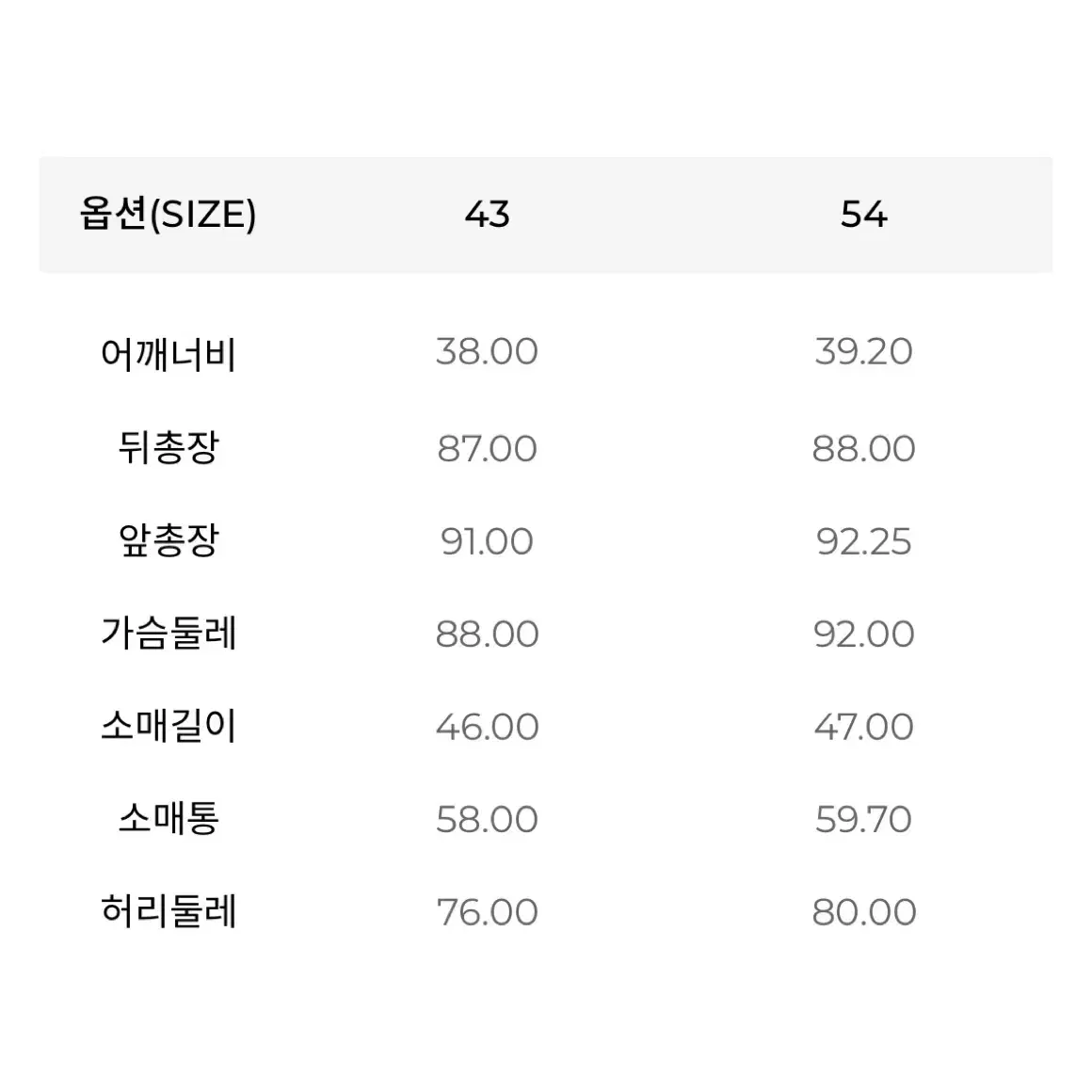Click the 소매통 row label
The width and height of the screenshot is (1092, 1092).
tap(169, 819)
